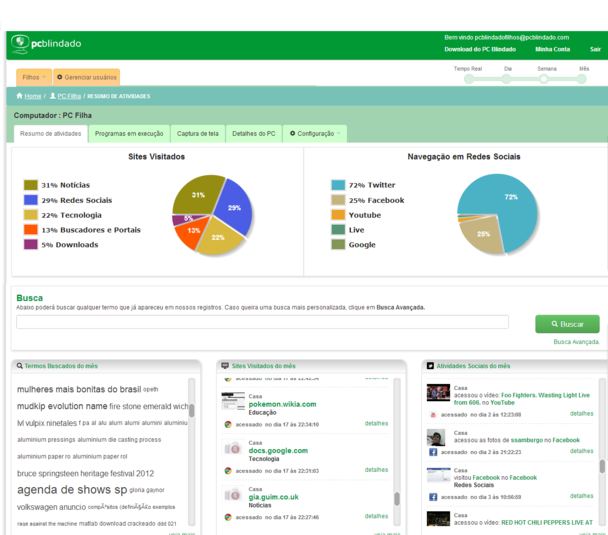Viewport: 608px width, 535px height.
Task: Select Mês on the time slider
Action: point(581,79)
